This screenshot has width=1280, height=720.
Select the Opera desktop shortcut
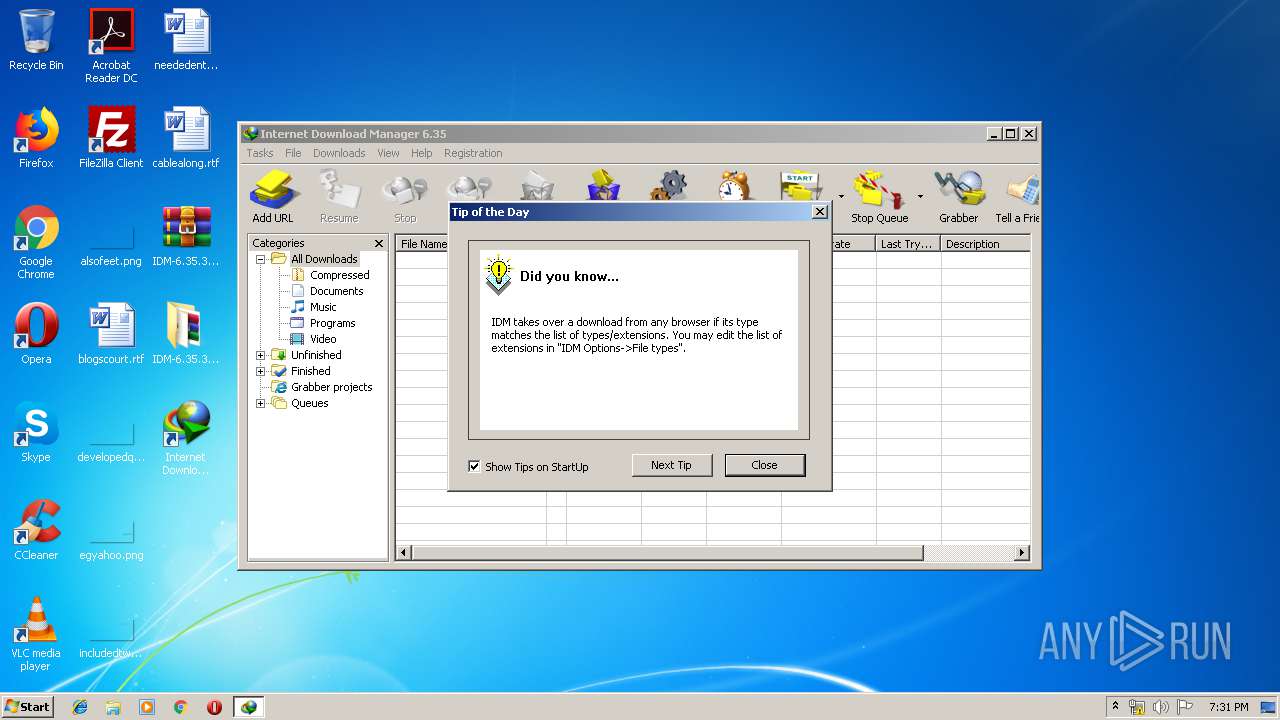[x=36, y=334]
